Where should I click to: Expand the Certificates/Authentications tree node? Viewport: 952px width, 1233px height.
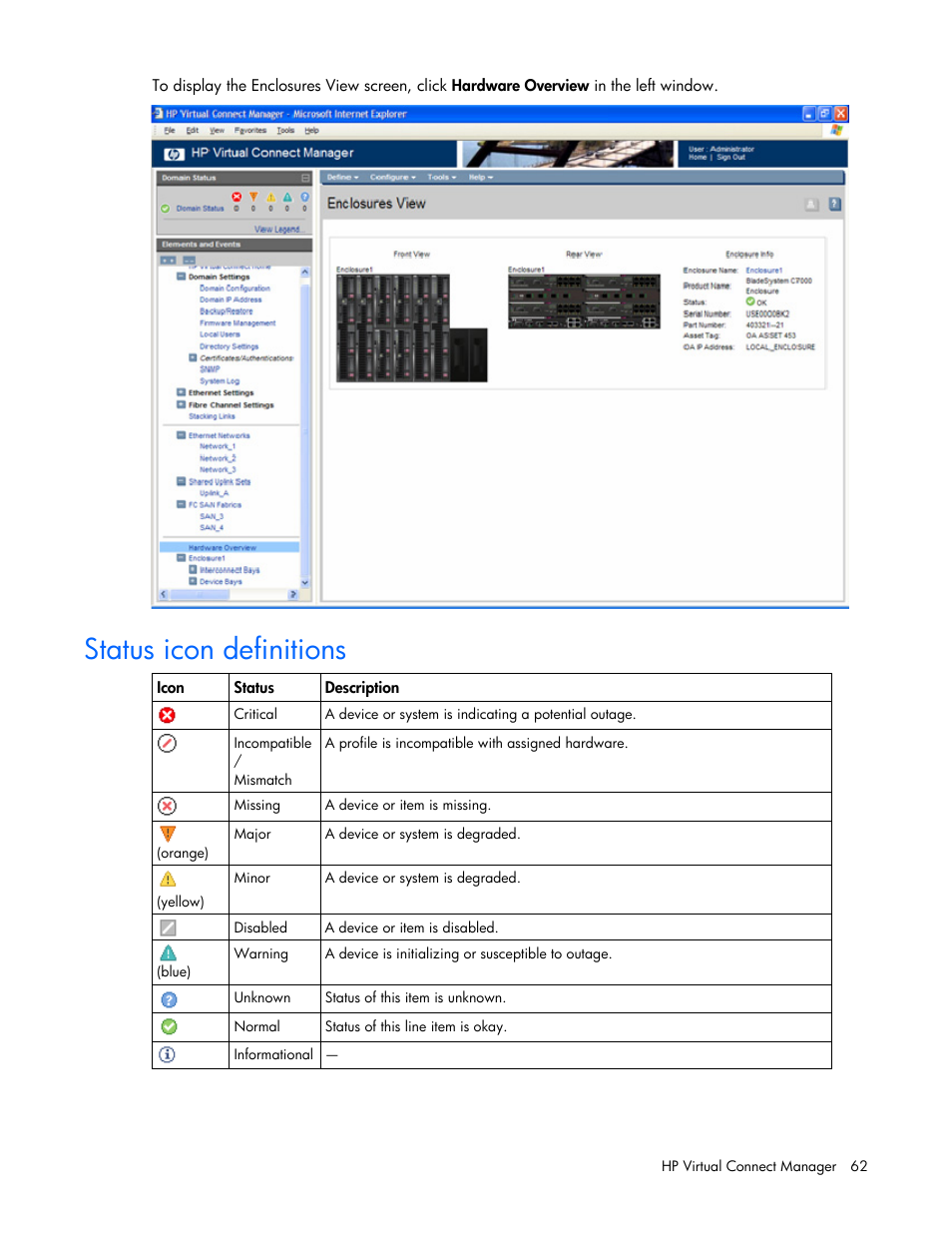pyautogui.click(x=193, y=357)
